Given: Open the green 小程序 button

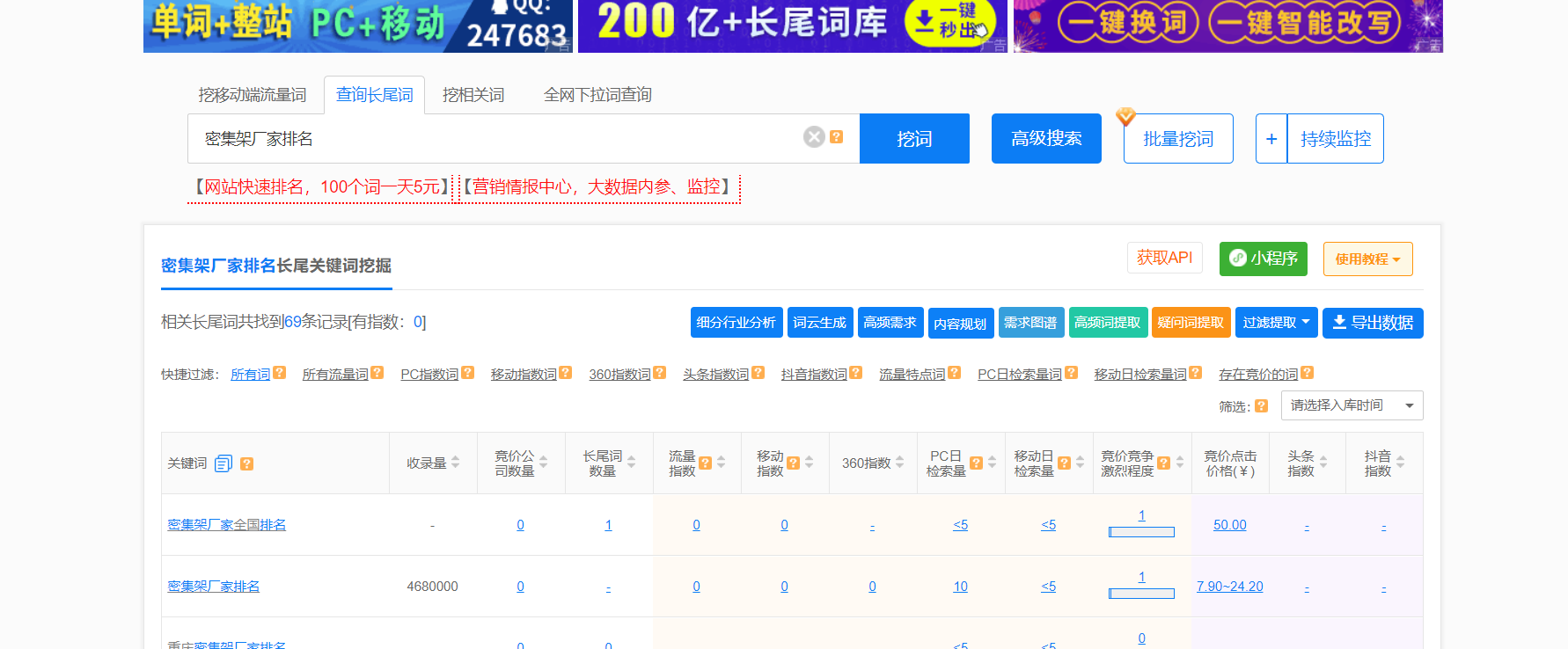Looking at the screenshot, I should tap(1263, 259).
